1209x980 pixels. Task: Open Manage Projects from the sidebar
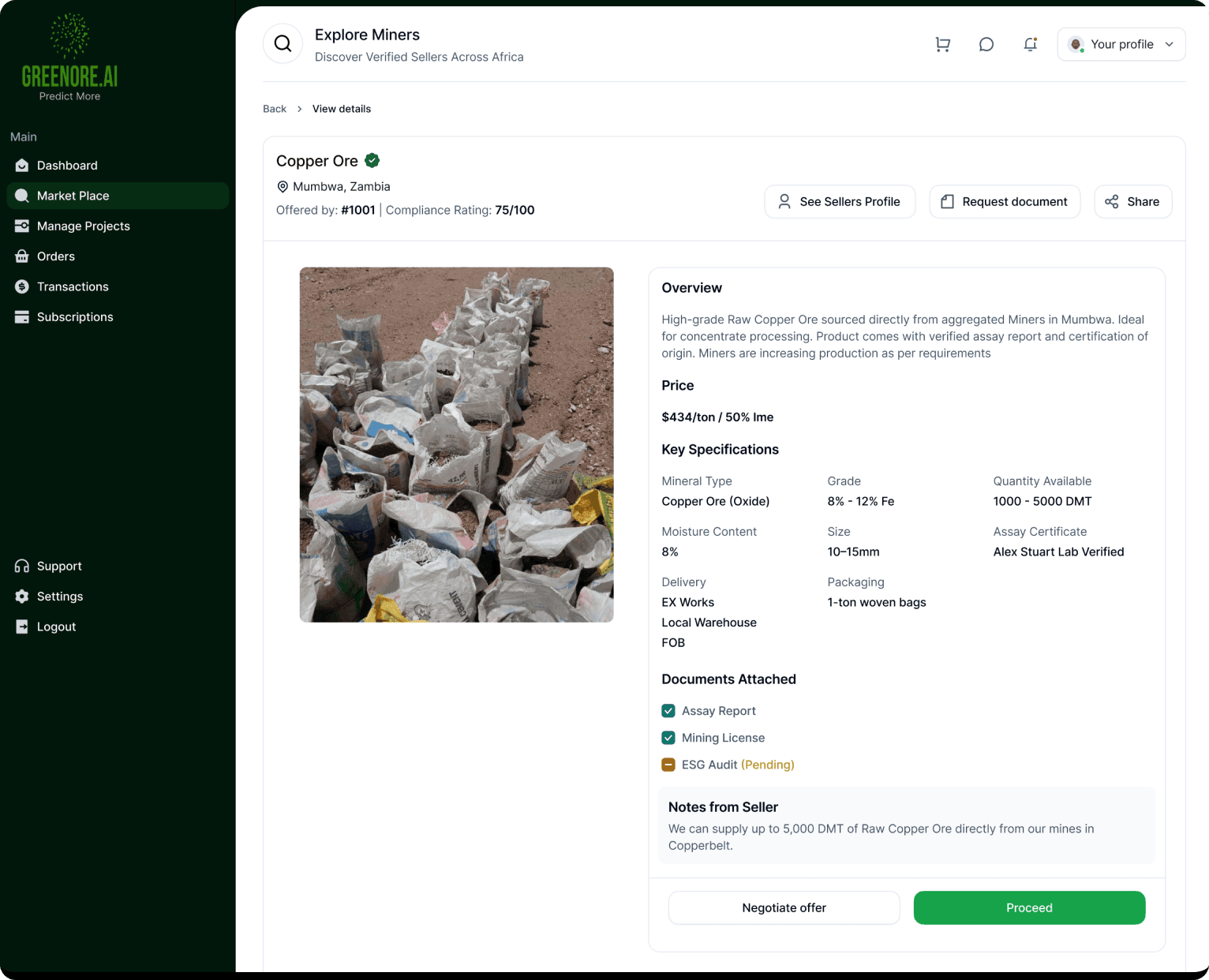pos(83,226)
